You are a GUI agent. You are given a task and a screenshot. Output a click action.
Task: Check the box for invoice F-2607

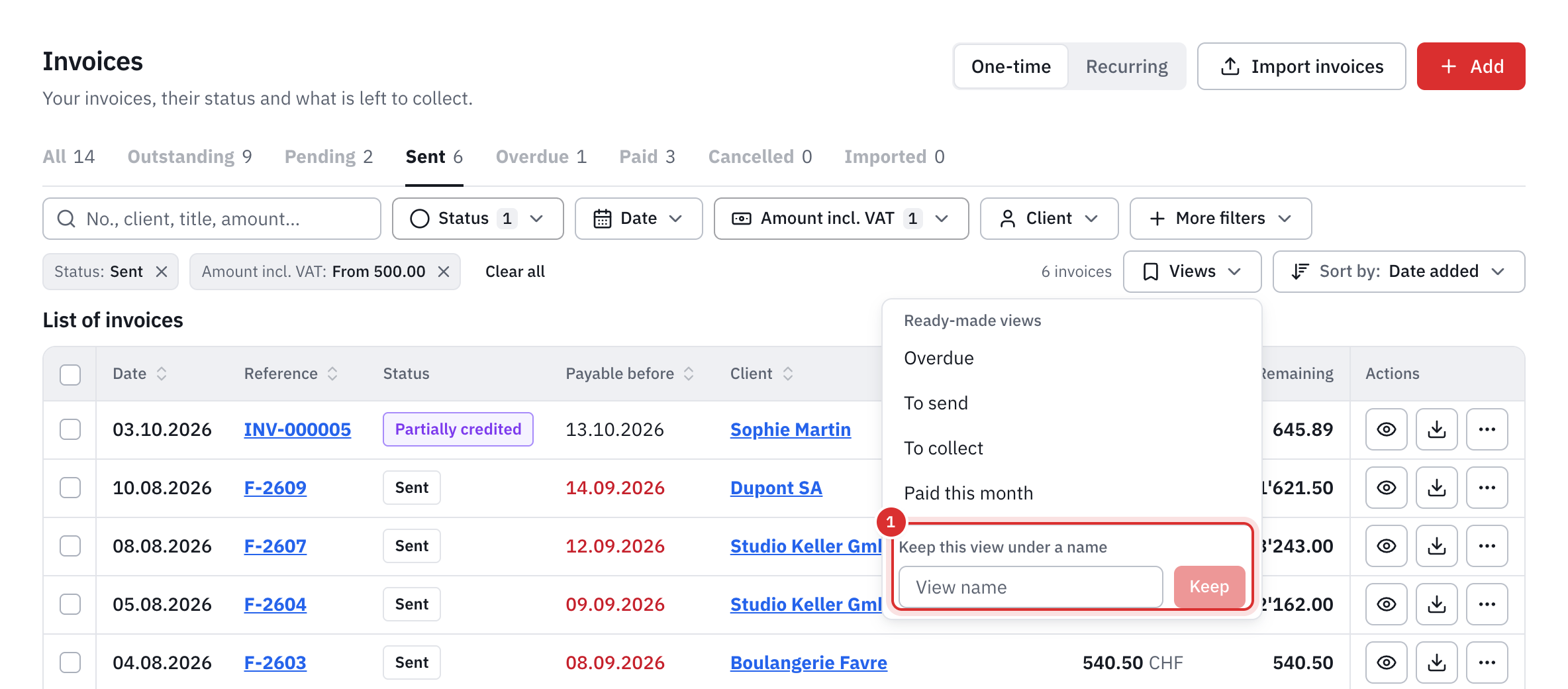tap(70, 546)
